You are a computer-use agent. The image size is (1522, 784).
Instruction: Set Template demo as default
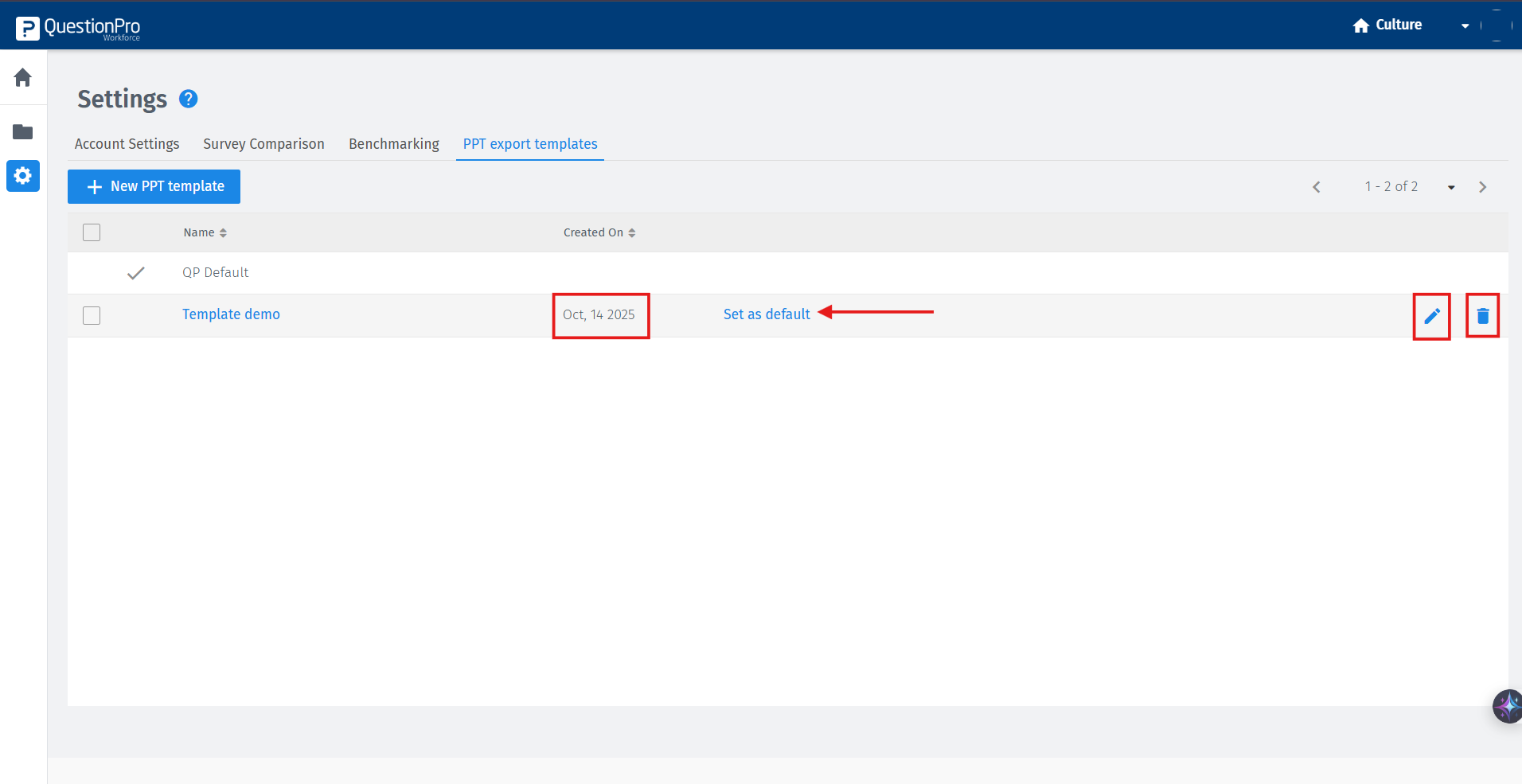coord(766,314)
